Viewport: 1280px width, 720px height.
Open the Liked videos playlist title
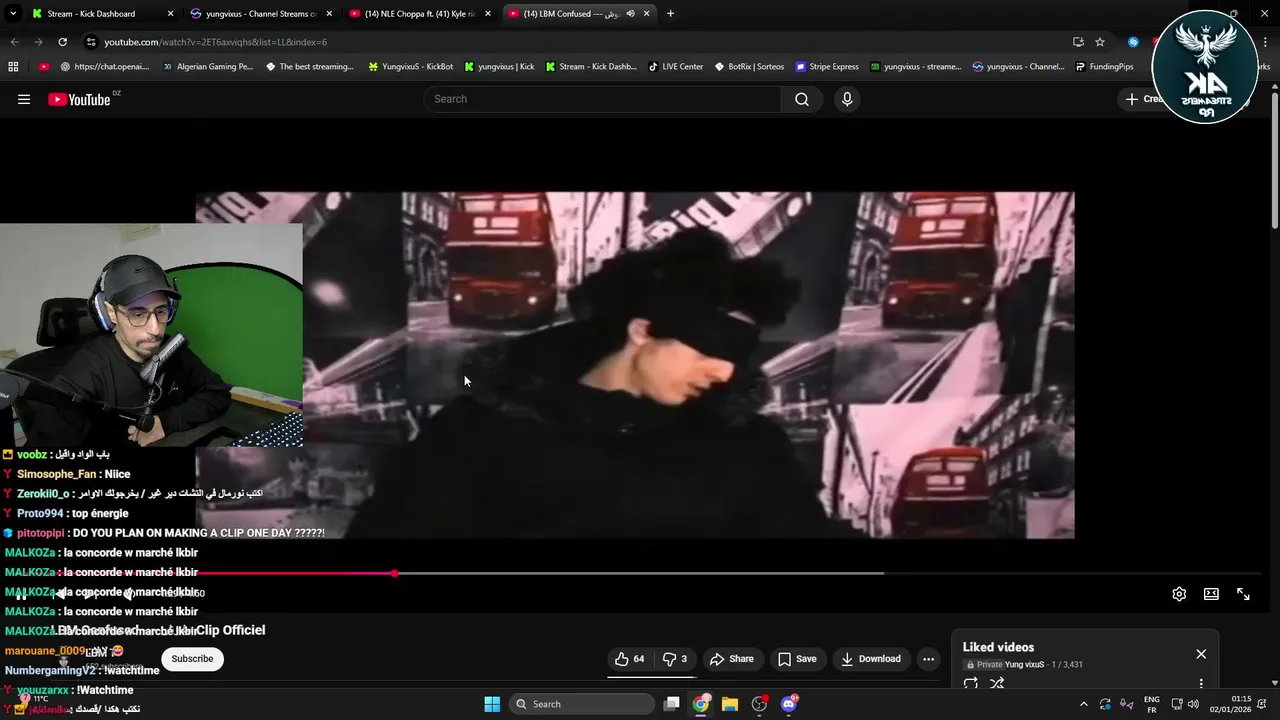[x=998, y=647]
